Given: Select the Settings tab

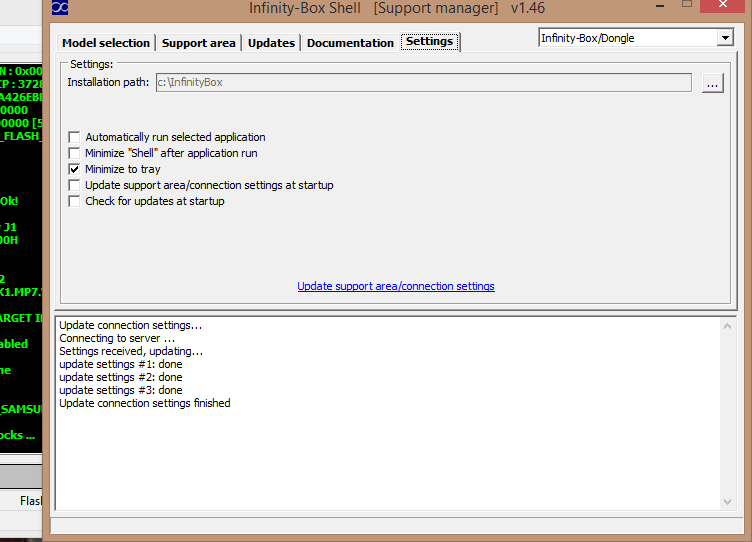Looking at the screenshot, I should coord(430,41).
